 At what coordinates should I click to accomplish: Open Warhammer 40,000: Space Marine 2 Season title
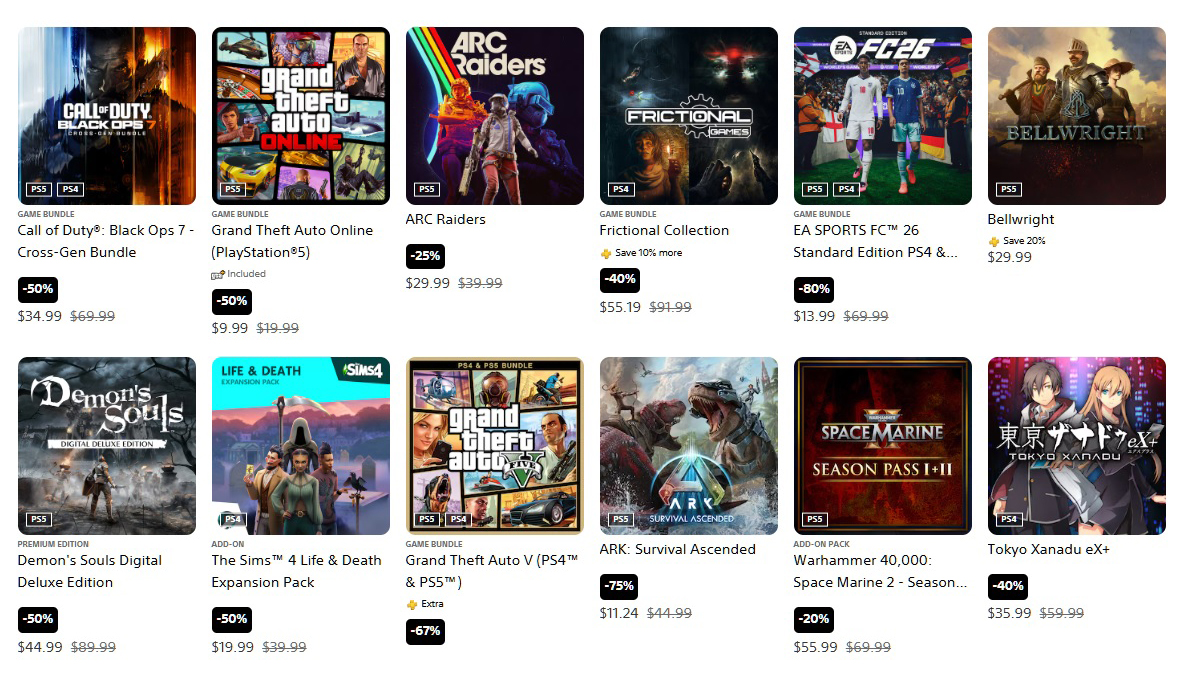click(x=880, y=571)
